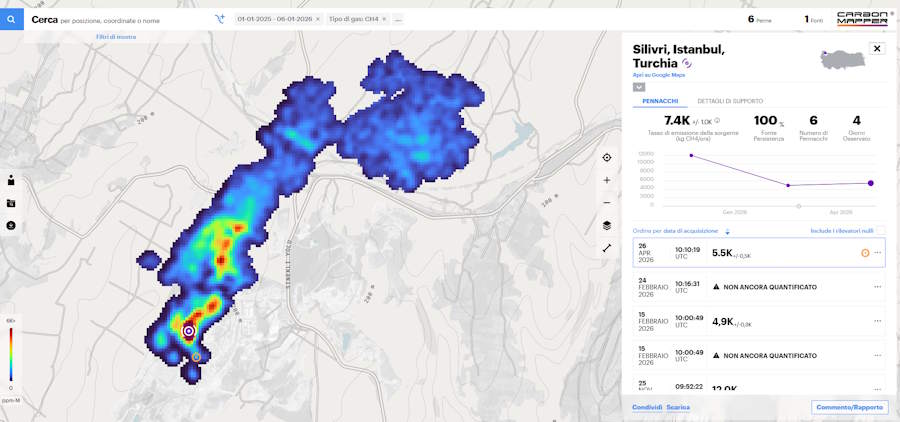This screenshot has height=422, width=900.
Task: Open Ordina per data di acquisizione sort
Action: [x=675, y=231]
